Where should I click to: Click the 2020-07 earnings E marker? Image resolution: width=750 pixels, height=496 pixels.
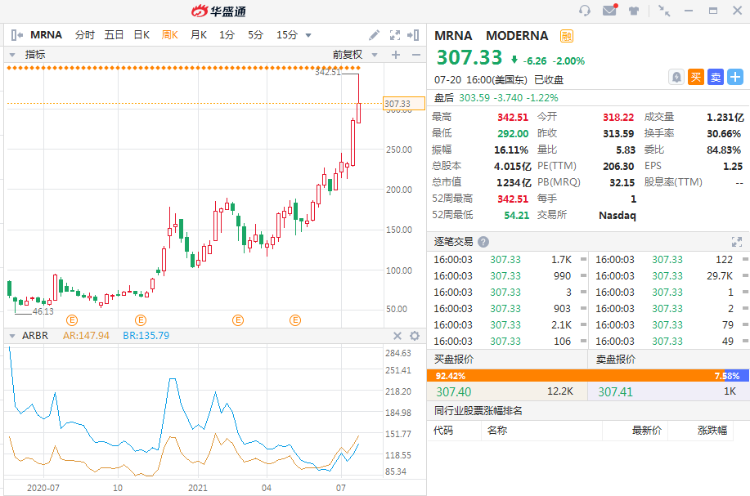tap(72, 320)
